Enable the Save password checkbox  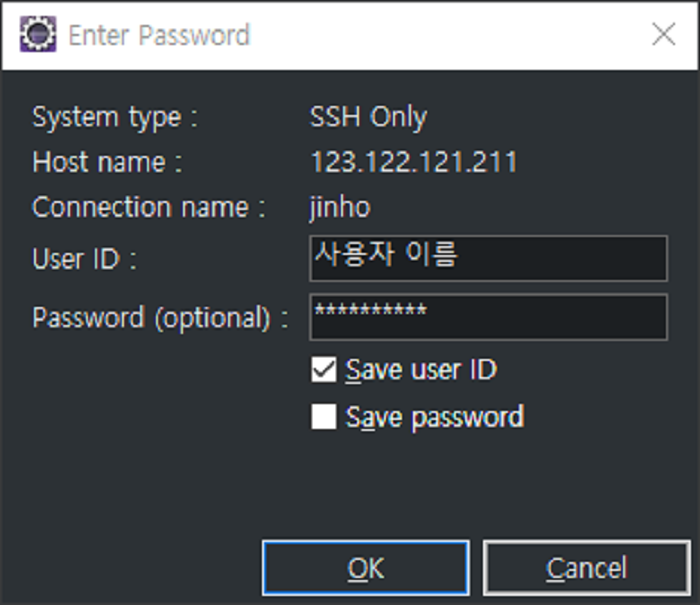coord(324,417)
